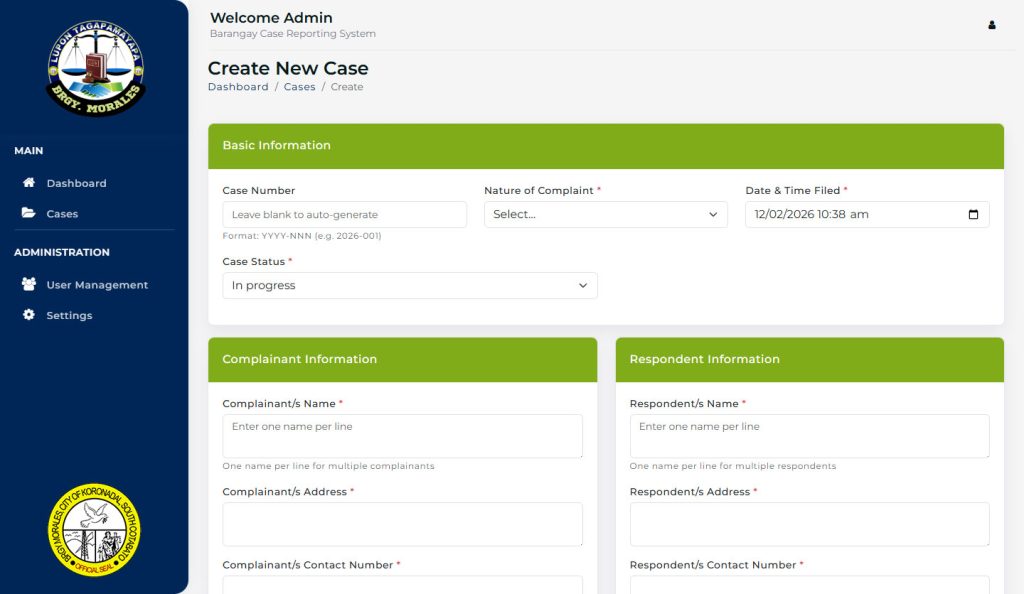Follow the Dashboard breadcrumb link
1024x594 pixels.
[238, 87]
